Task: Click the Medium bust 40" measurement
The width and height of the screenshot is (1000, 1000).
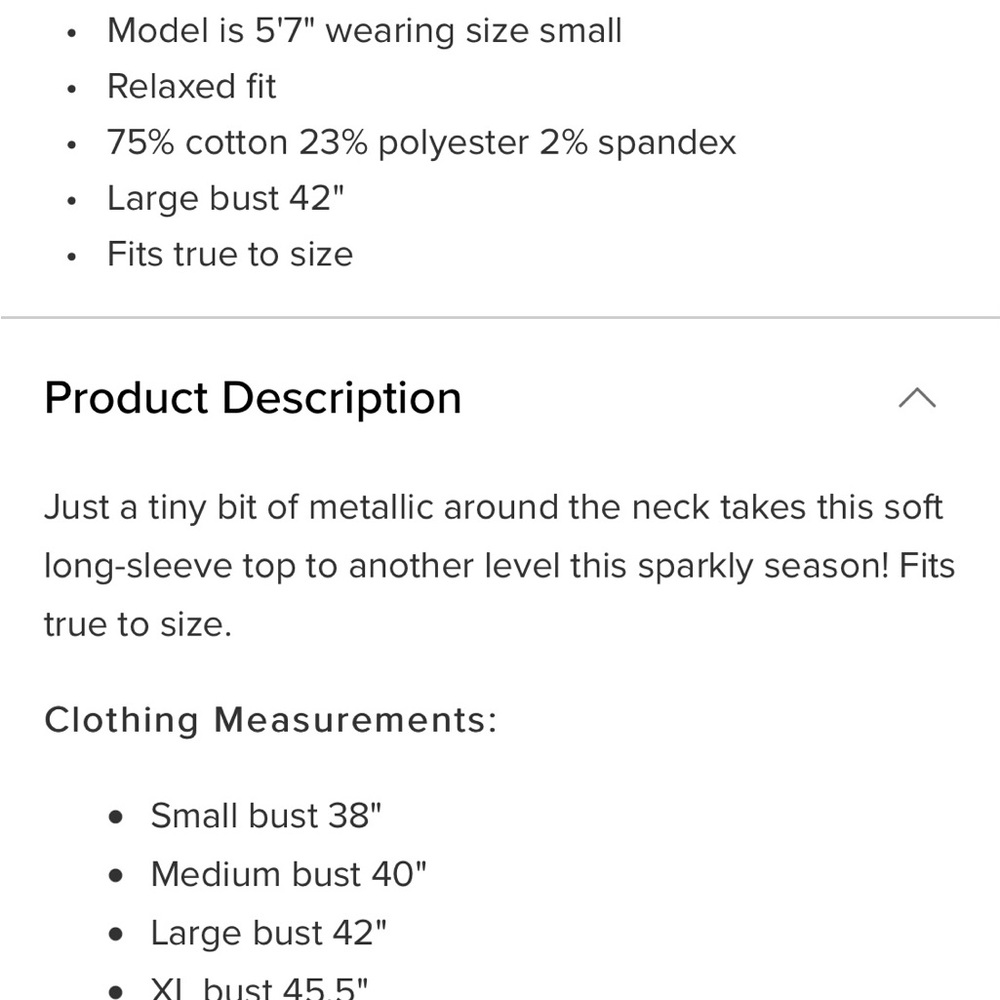Action: tap(288, 874)
